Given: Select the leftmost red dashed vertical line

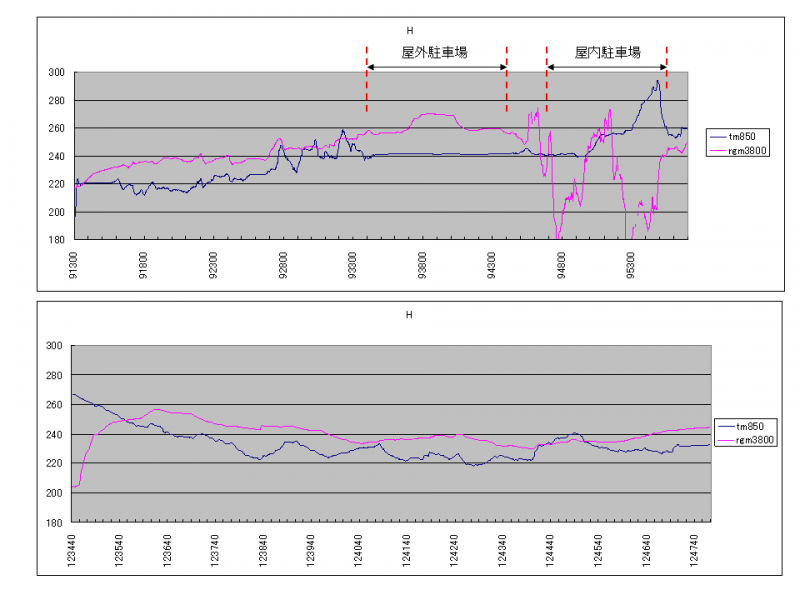Looking at the screenshot, I should (366, 80).
